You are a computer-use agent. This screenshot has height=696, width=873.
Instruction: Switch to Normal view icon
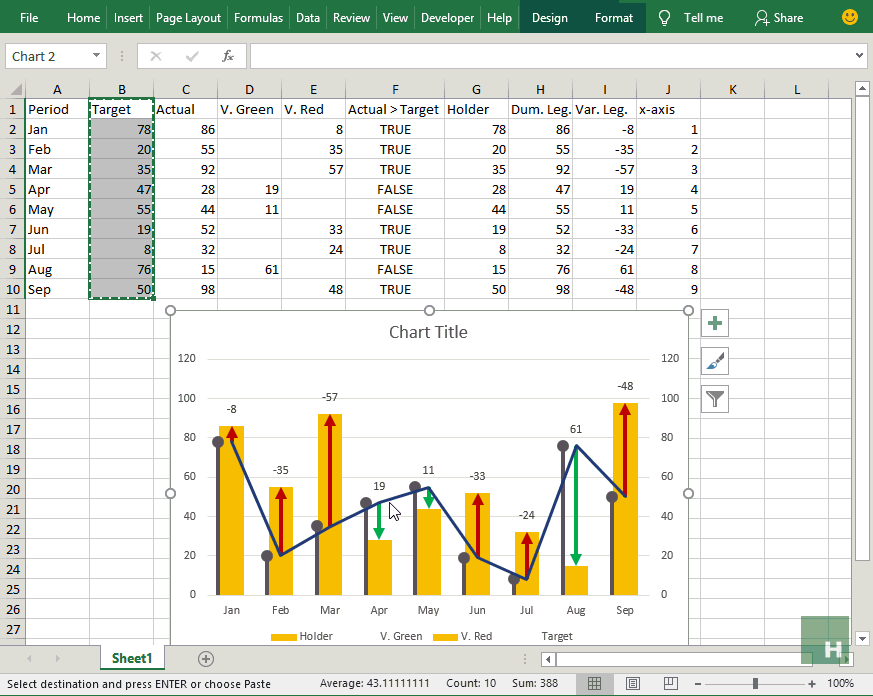595,683
